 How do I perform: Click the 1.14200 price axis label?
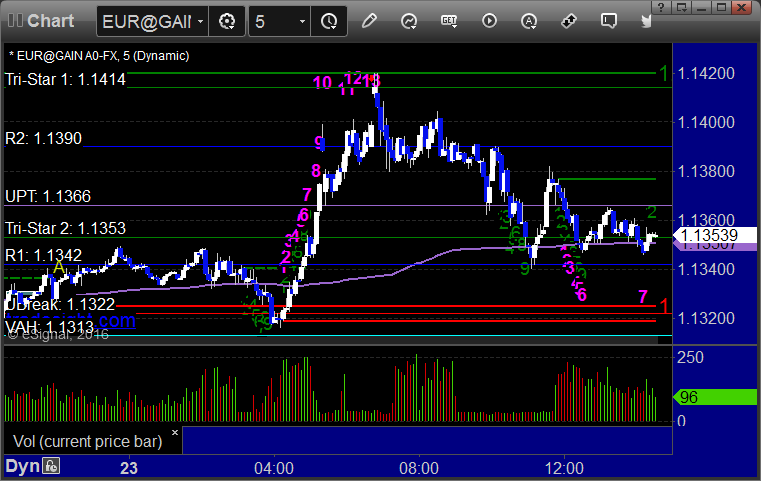point(706,73)
